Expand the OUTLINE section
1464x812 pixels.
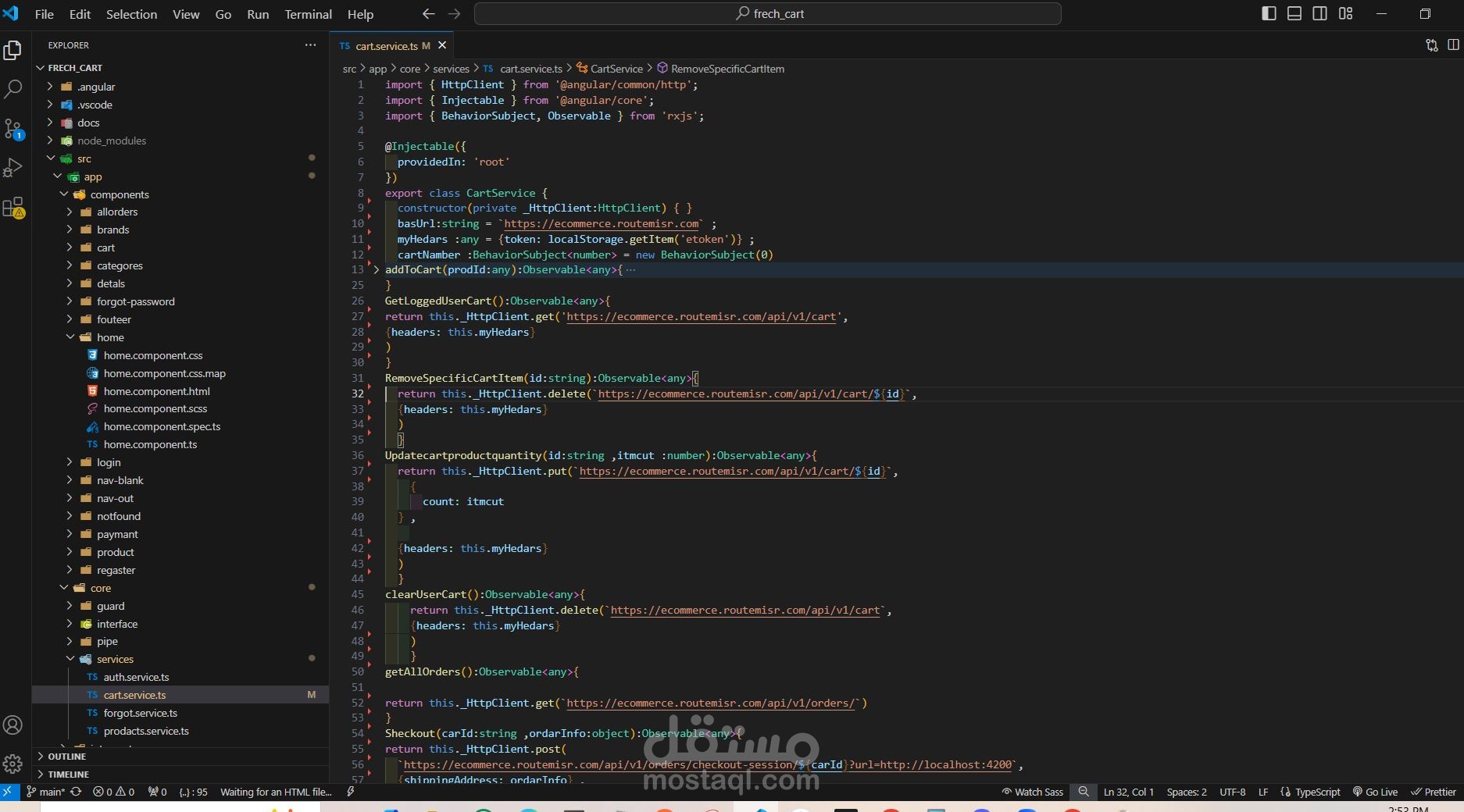tap(66, 757)
